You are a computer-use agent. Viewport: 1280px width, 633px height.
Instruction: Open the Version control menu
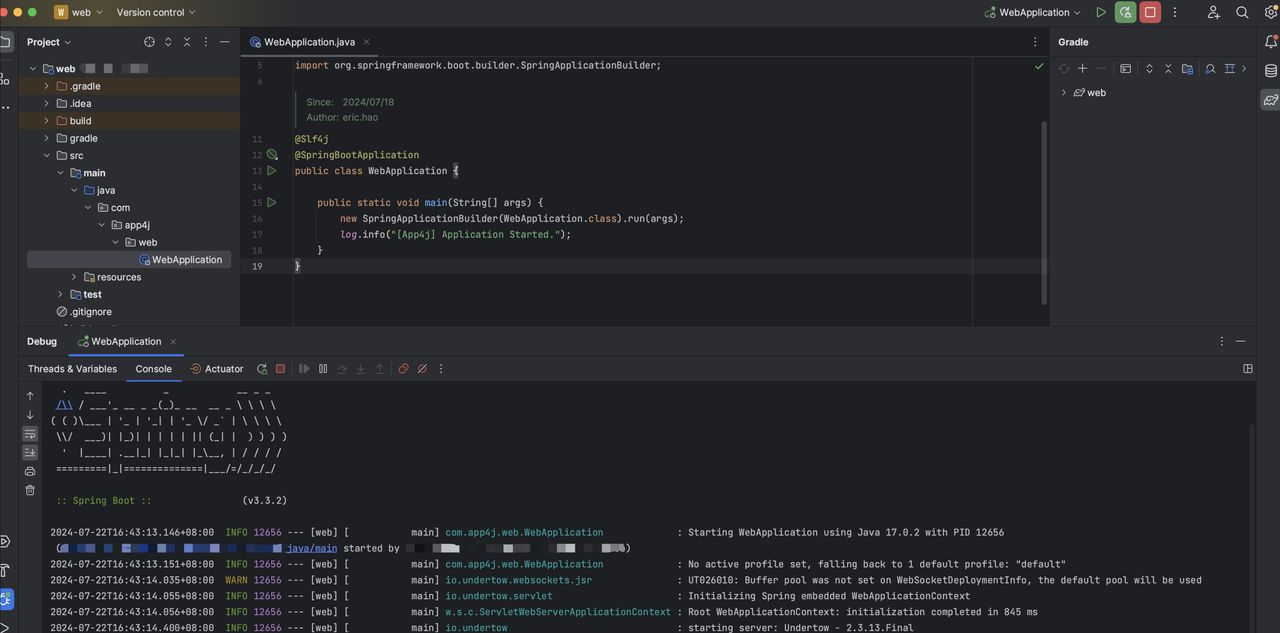[155, 13]
